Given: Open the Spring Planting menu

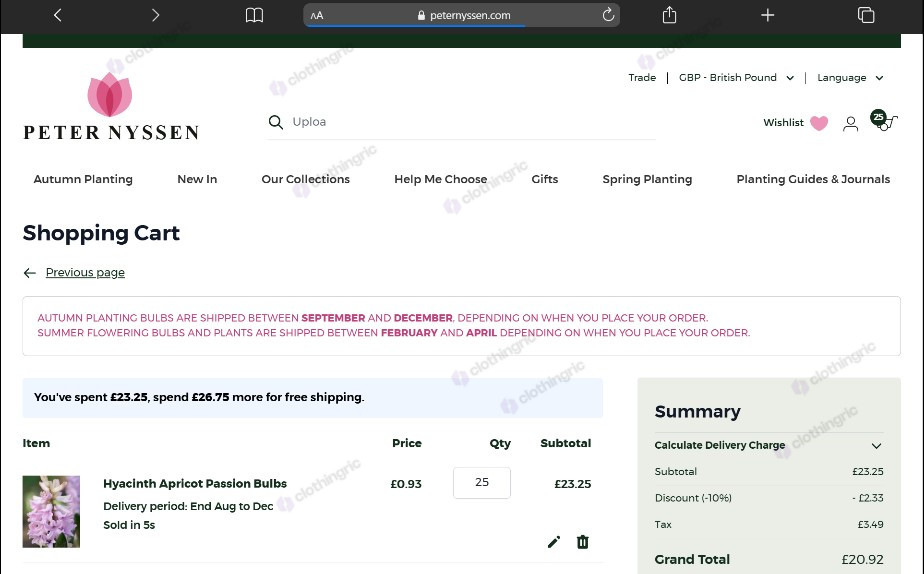Looking at the screenshot, I should pos(647,179).
